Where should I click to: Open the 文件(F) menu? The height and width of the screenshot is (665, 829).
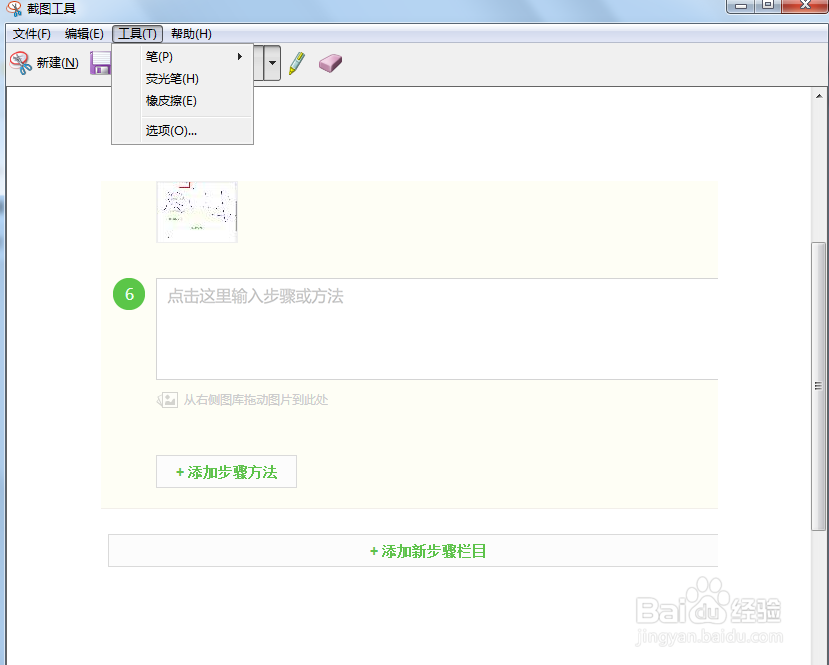click(x=31, y=33)
